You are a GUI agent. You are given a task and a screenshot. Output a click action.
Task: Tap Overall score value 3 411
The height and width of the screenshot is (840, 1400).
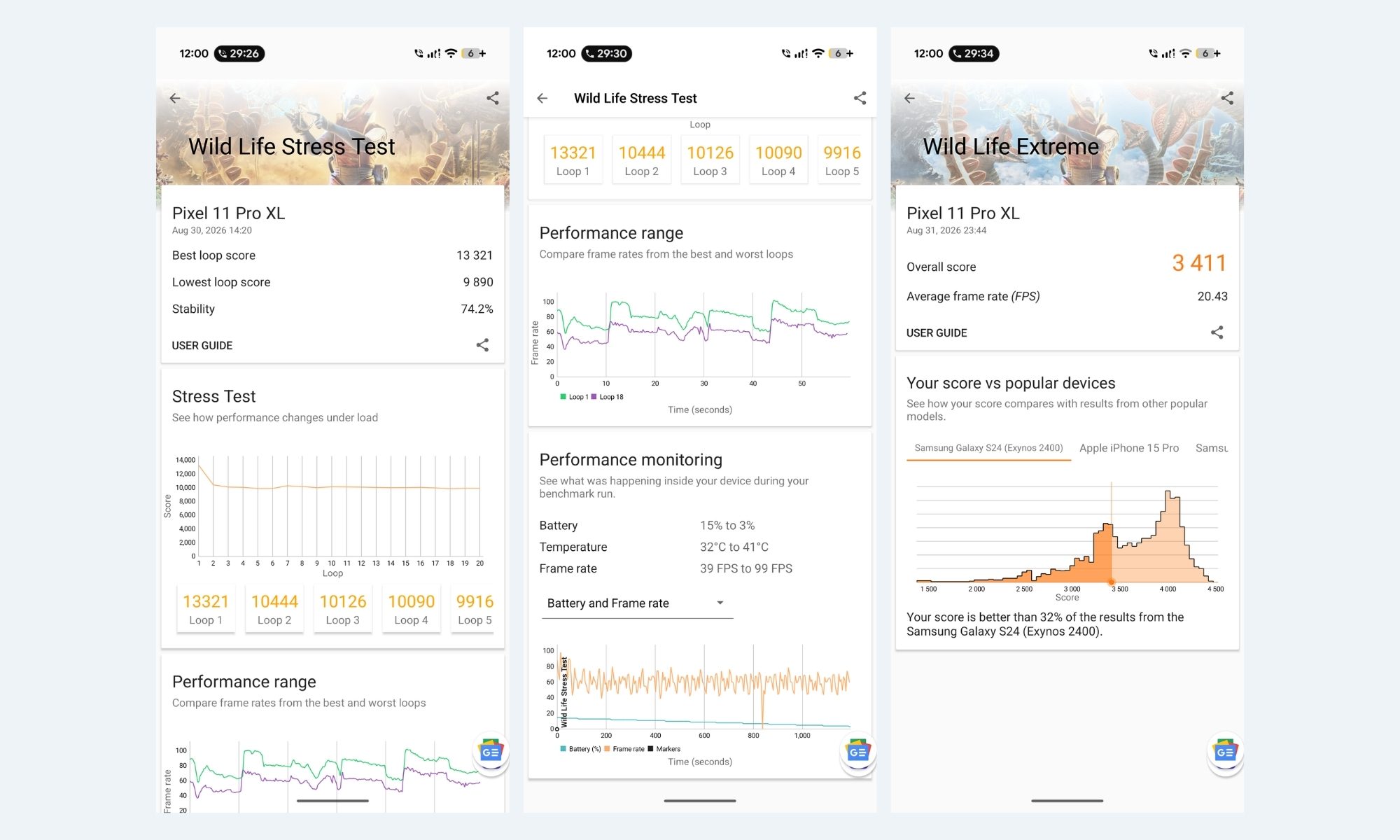tap(1199, 263)
